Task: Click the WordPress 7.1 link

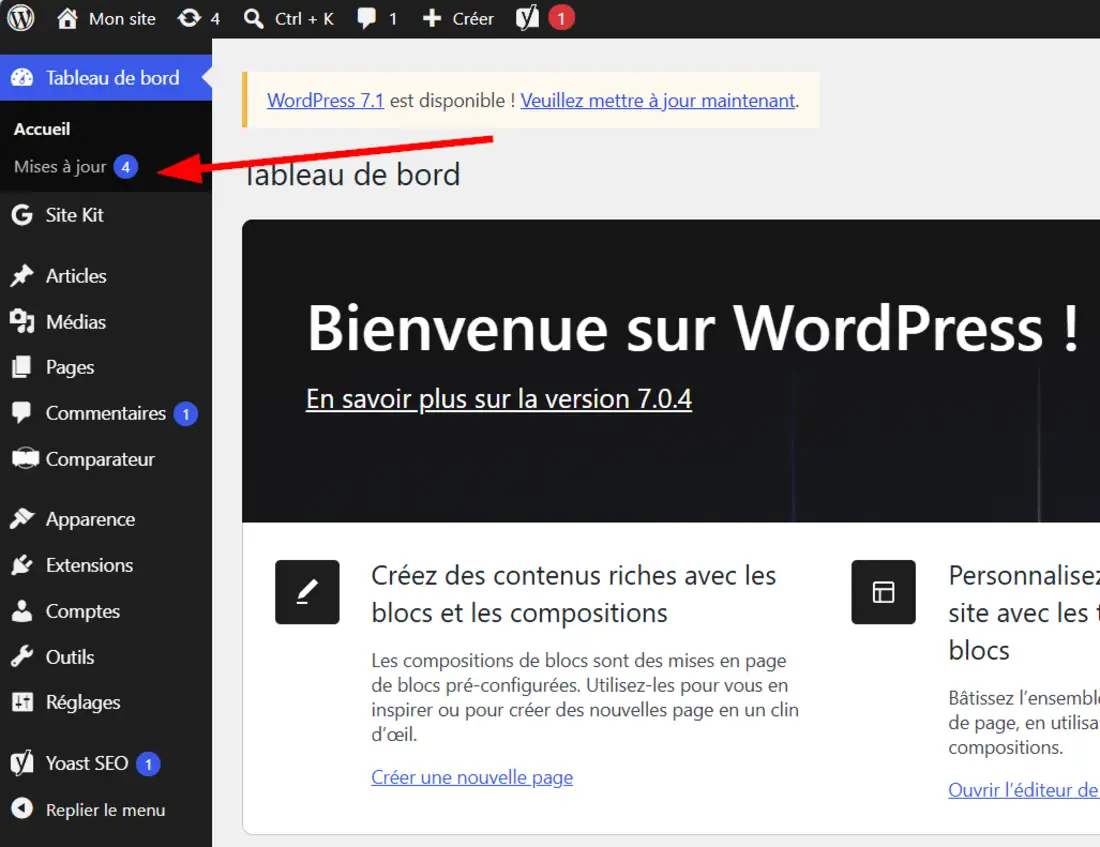Action: [326, 100]
